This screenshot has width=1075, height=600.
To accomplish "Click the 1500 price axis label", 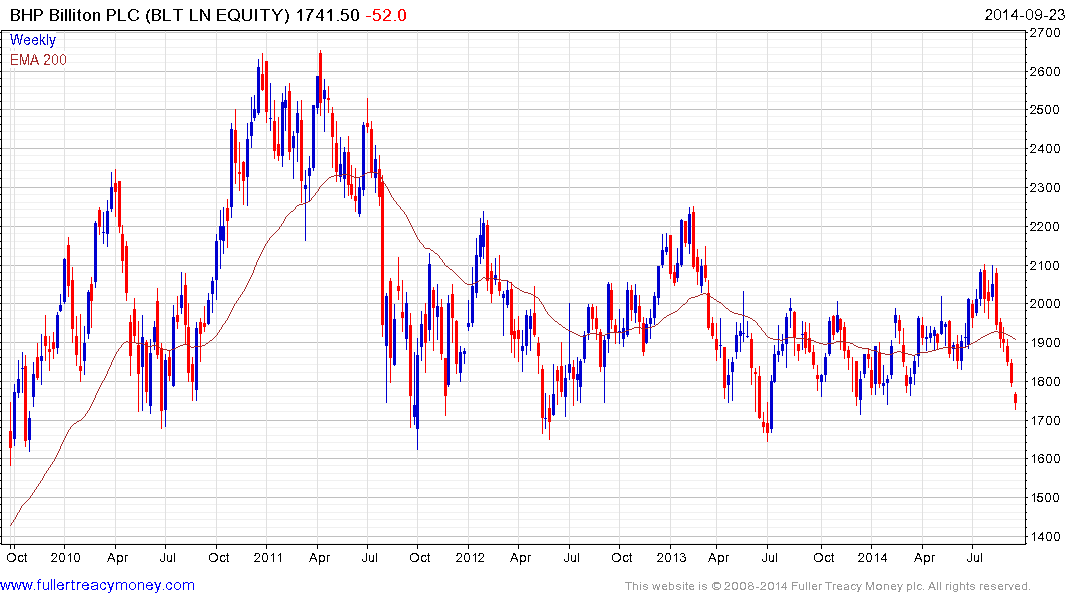I will [1046, 498].
